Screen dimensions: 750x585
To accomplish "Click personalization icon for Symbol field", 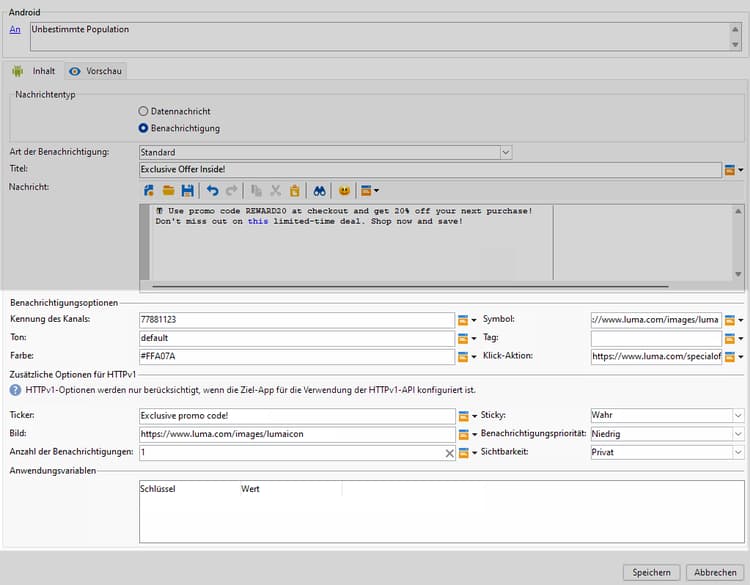I will (x=729, y=320).
